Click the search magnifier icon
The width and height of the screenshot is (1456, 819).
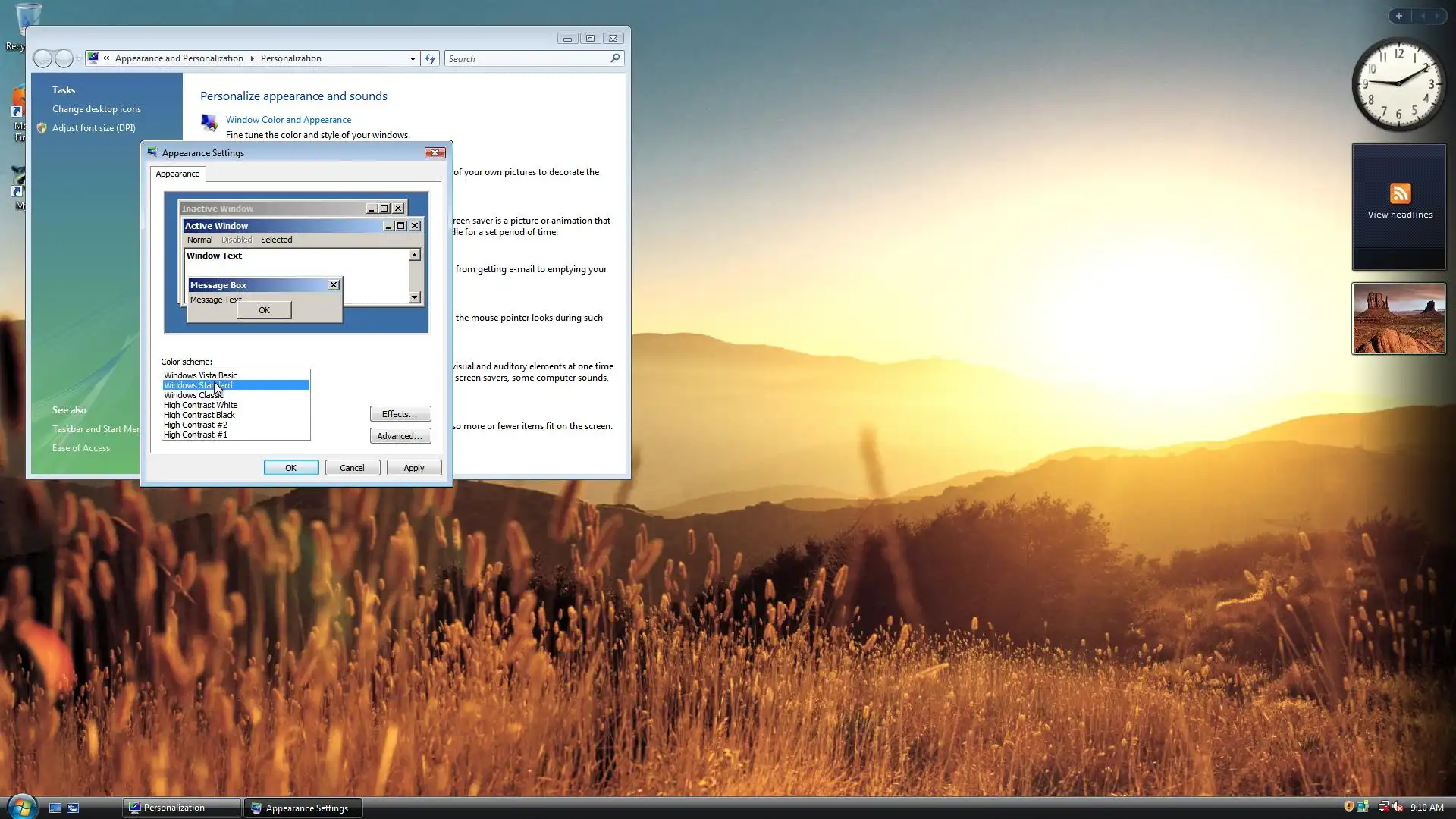tap(615, 58)
